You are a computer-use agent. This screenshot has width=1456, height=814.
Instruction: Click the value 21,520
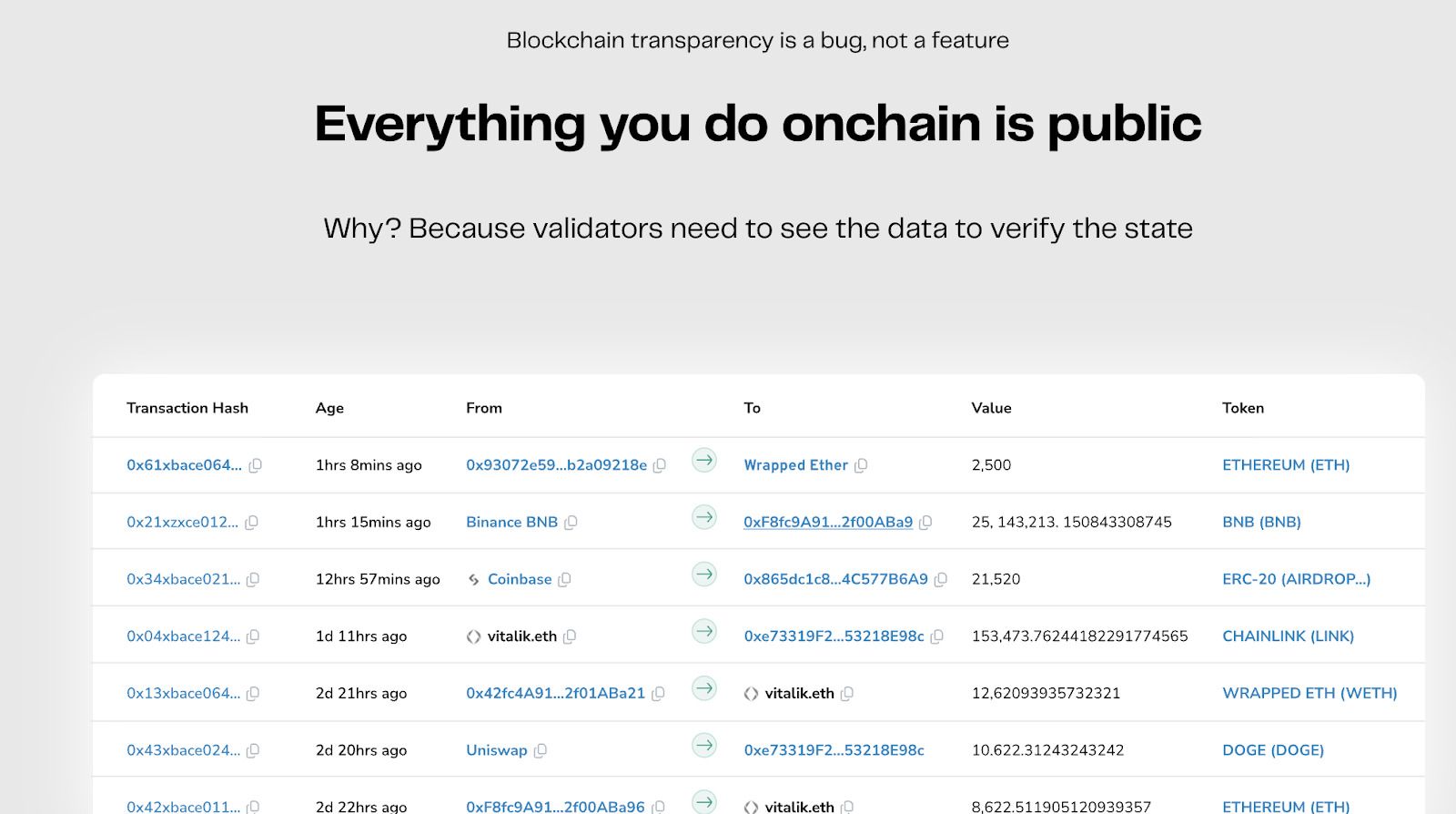pyautogui.click(x=996, y=579)
